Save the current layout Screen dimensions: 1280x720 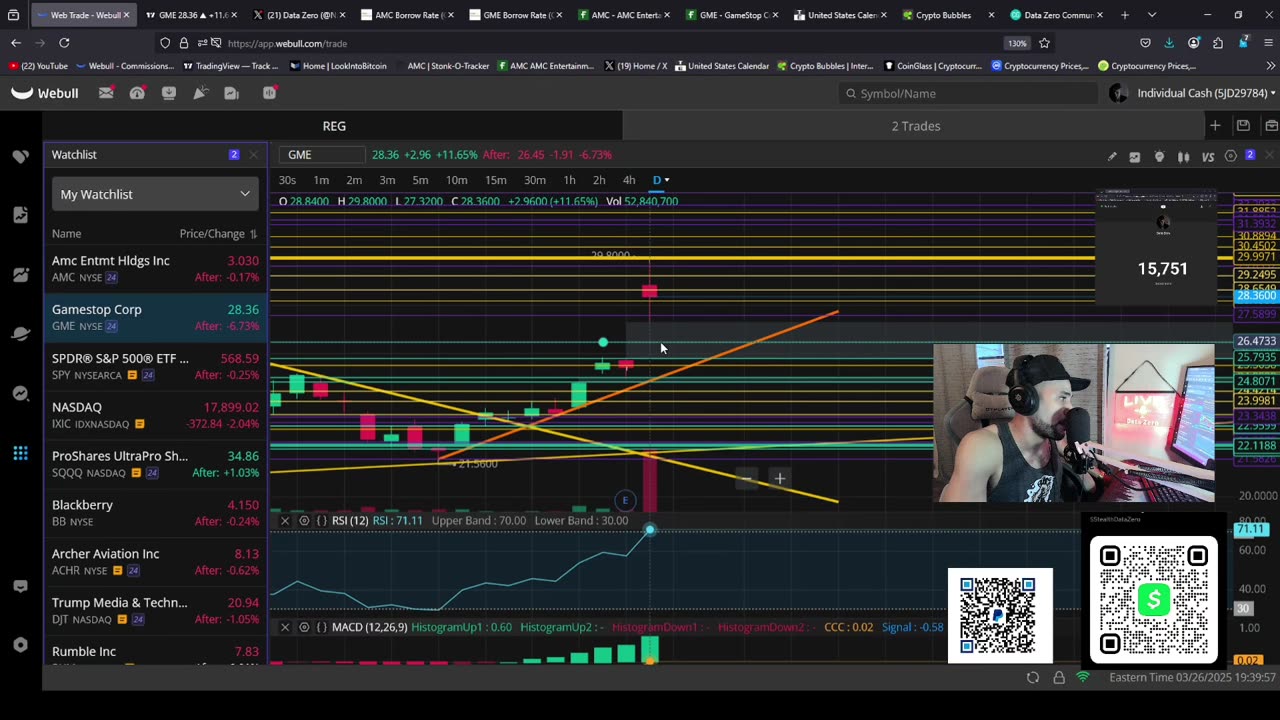click(x=1243, y=126)
